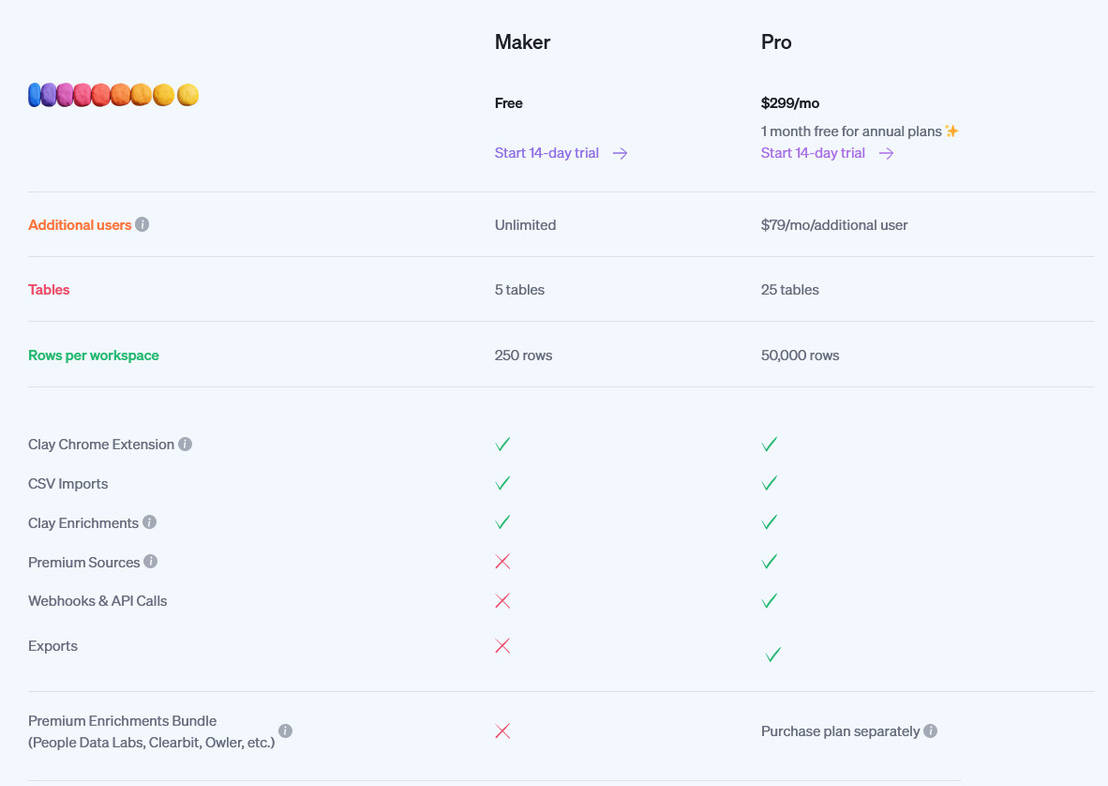Image resolution: width=1108 pixels, height=786 pixels.
Task: Click the arrow icon next to Maker's trial link
Action: point(620,153)
